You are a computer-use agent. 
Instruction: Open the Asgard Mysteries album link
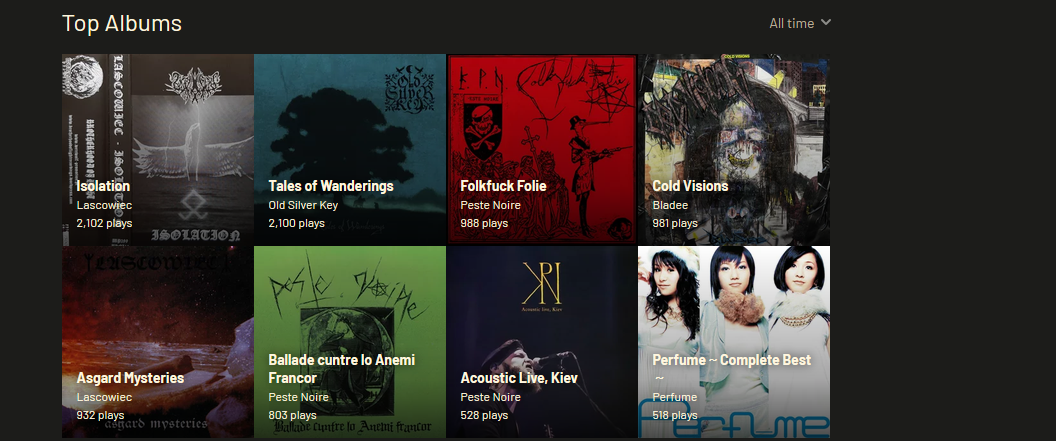pyautogui.click(x=130, y=378)
